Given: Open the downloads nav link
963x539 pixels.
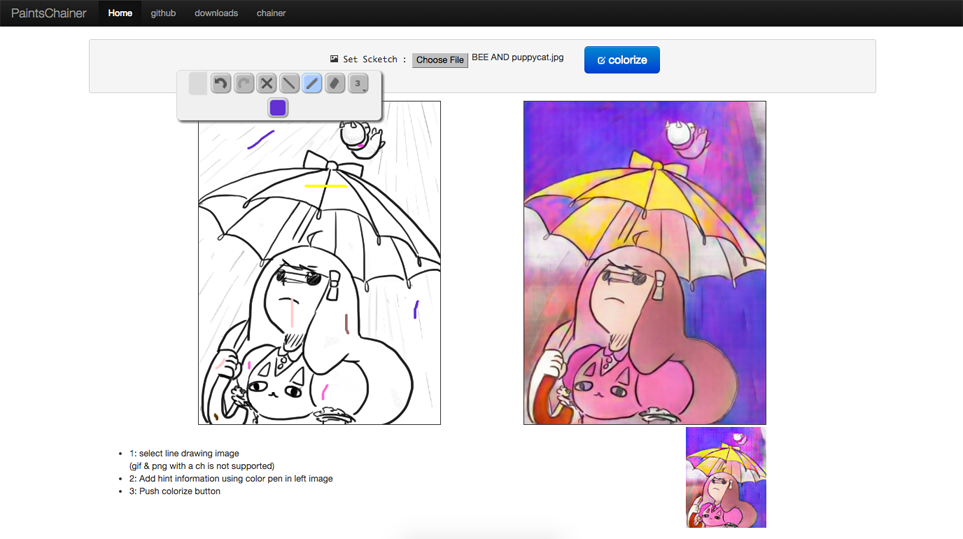Looking at the screenshot, I should pos(216,13).
